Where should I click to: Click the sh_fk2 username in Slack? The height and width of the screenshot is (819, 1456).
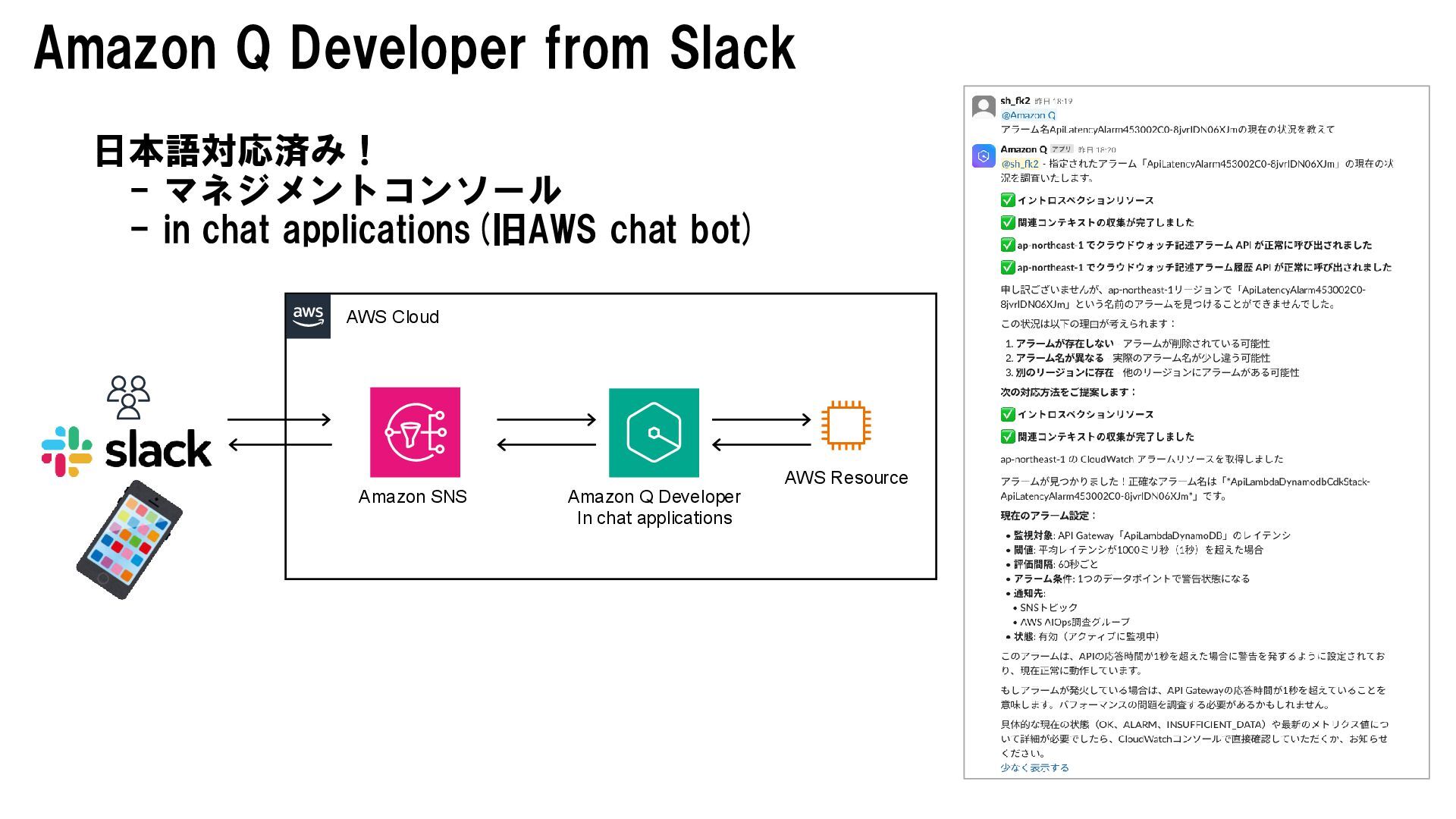click(1015, 101)
